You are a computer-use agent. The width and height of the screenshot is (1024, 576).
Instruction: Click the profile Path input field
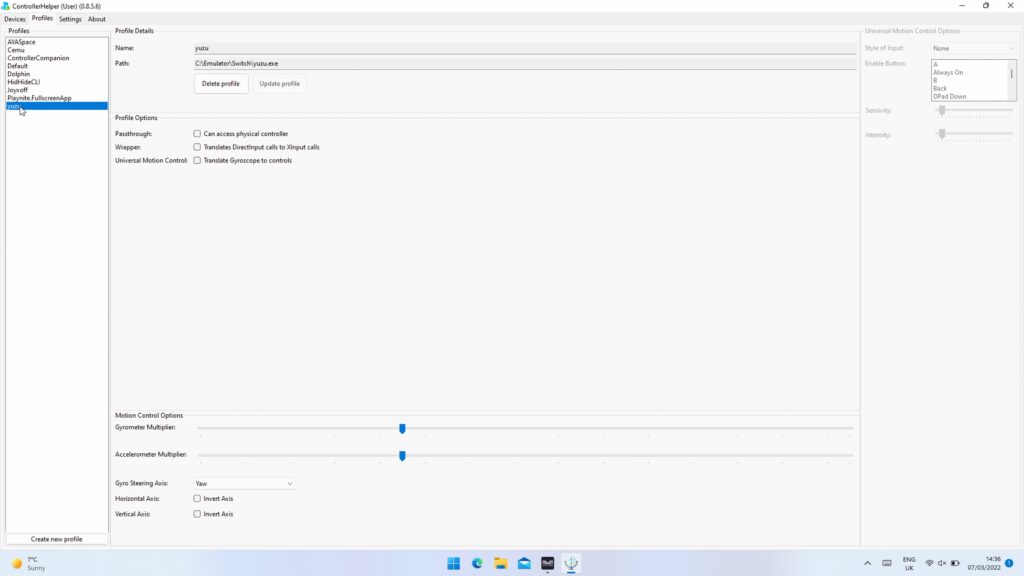tap(525, 64)
